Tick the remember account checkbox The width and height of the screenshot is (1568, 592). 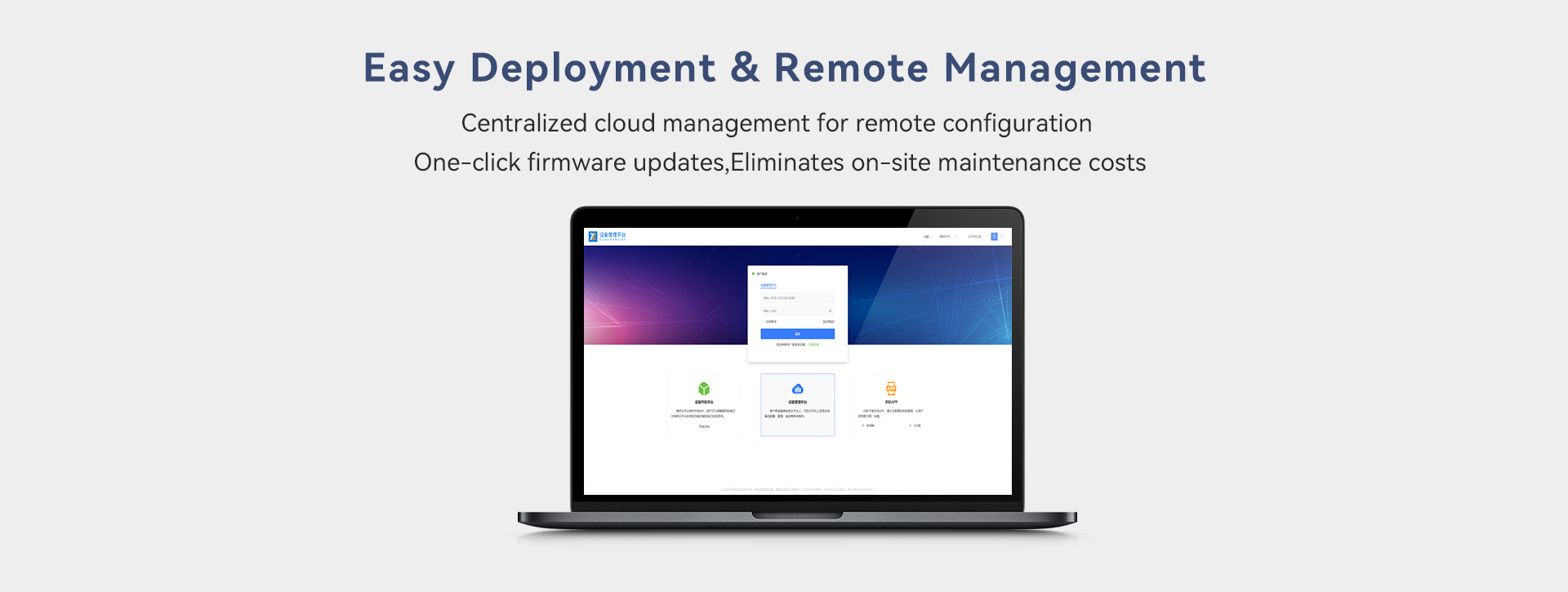point(763,322)
